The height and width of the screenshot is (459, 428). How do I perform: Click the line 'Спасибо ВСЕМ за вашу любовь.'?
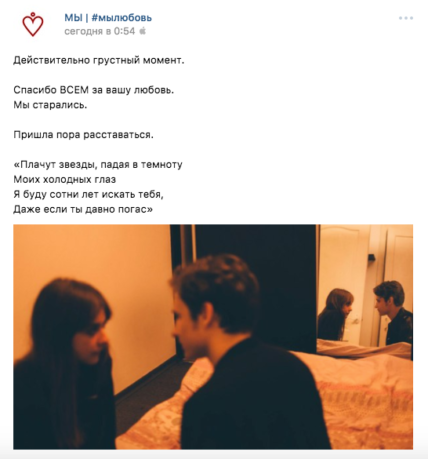94,90
